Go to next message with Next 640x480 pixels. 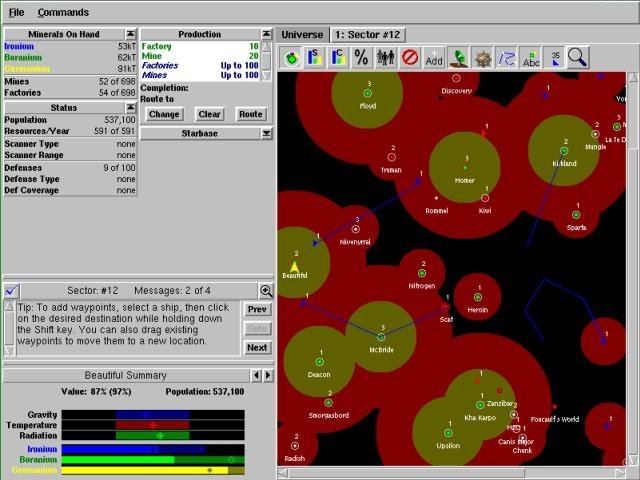[257, 348]
